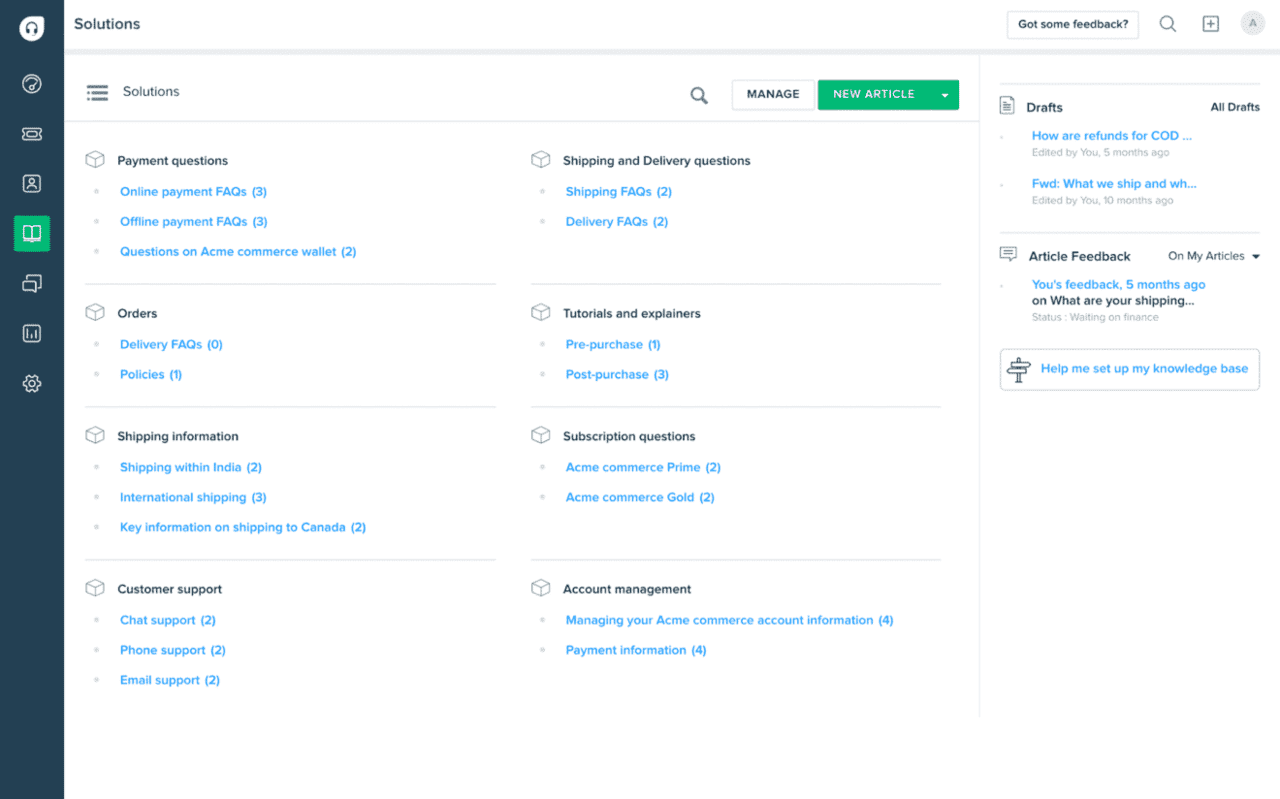Open the Reports chart icon in sidebar

32,334
